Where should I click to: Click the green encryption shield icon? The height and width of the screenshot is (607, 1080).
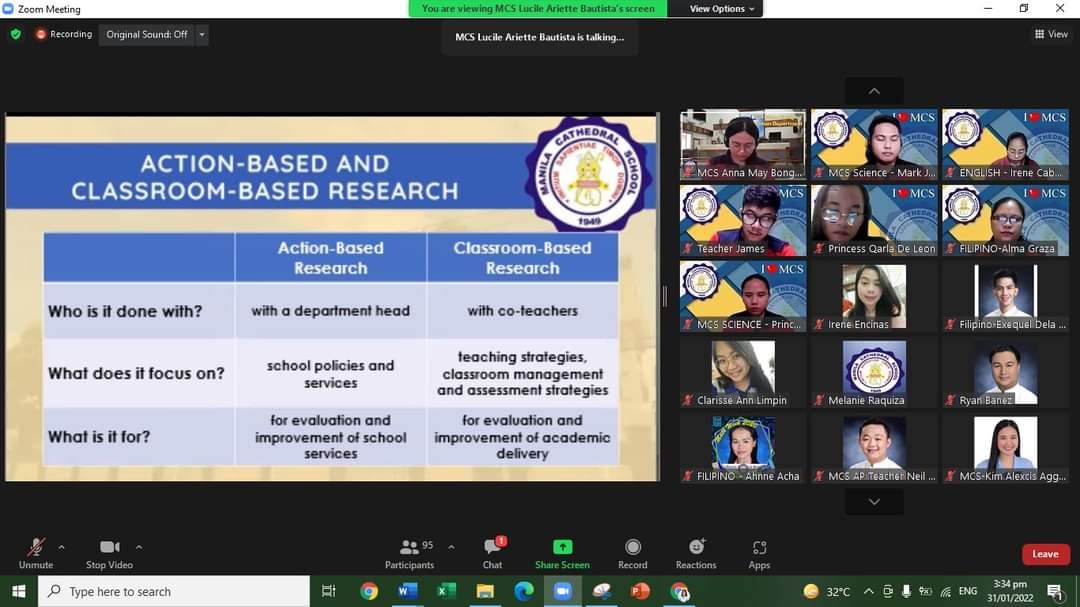tap(16, 34)
